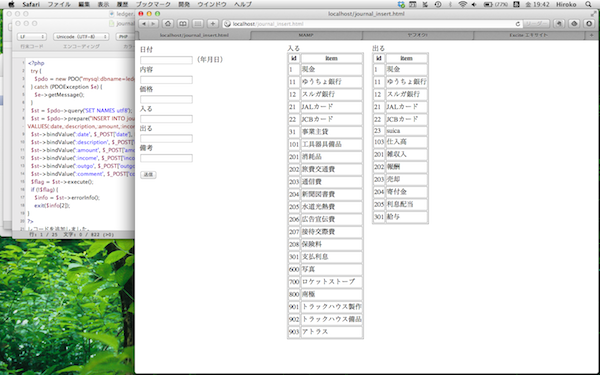Click the 備考 input field

tap(166, 158)
